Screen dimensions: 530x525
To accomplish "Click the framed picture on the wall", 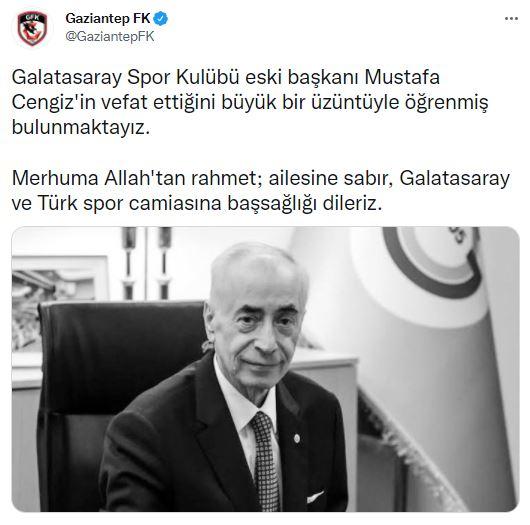I will click(x=59, y=304).
